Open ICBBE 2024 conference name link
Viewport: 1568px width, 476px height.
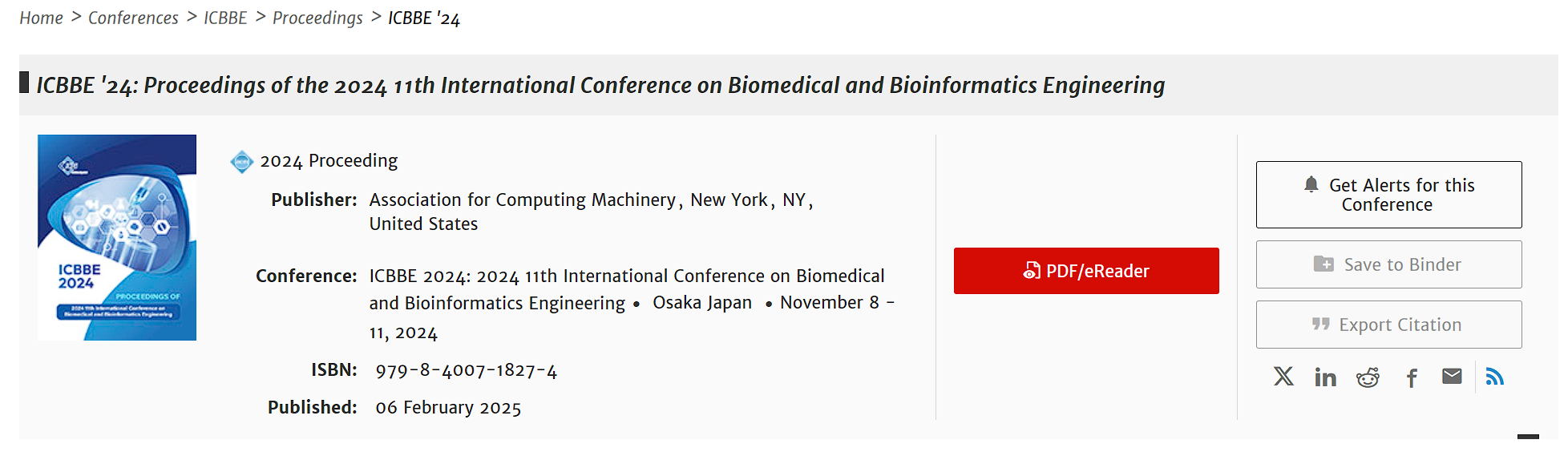click(x=626, y=276)
